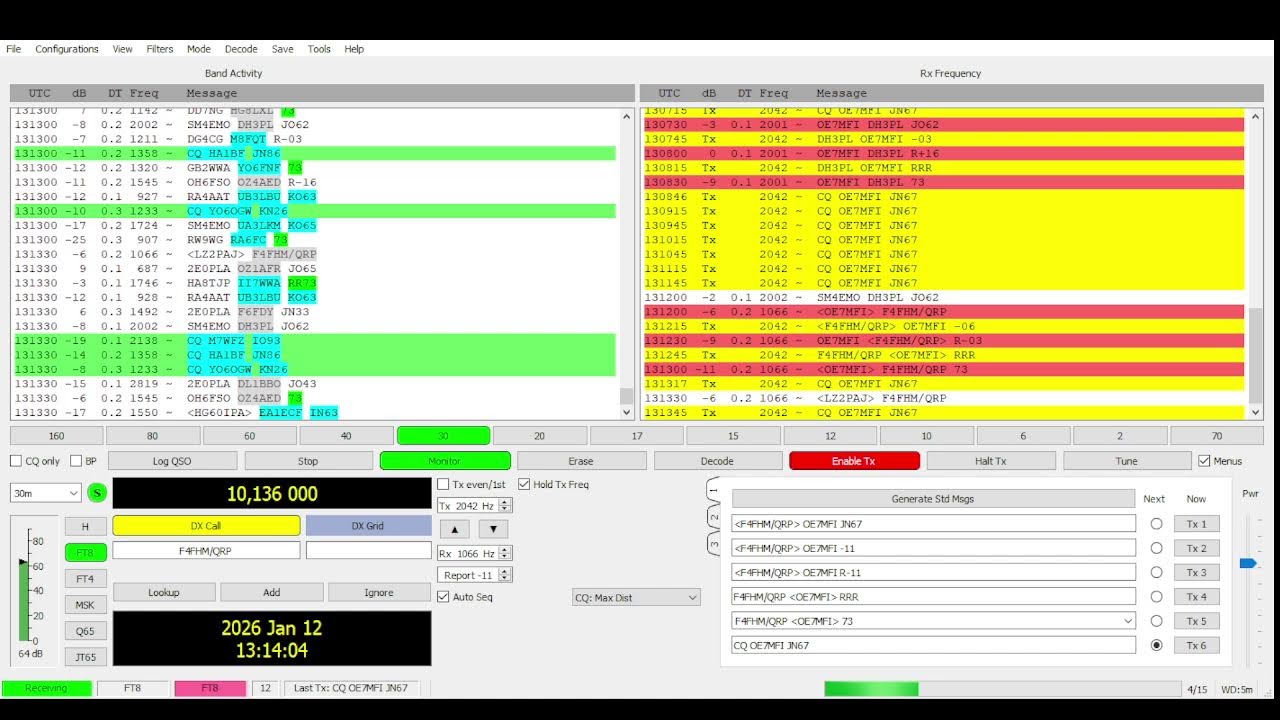The image size is (1280, 720).
Task: Click the Lookup button
Action: click(x=164, y=593)
